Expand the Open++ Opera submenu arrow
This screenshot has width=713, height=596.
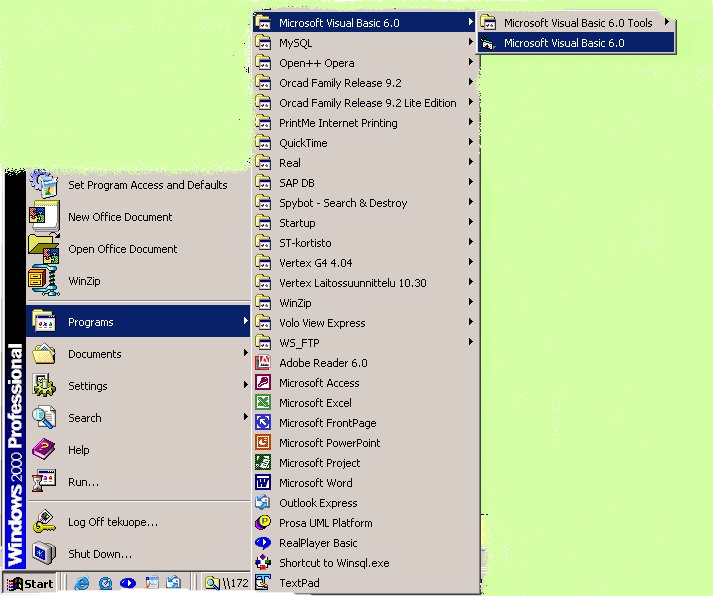pyautogui.click(x=471, y=62)
